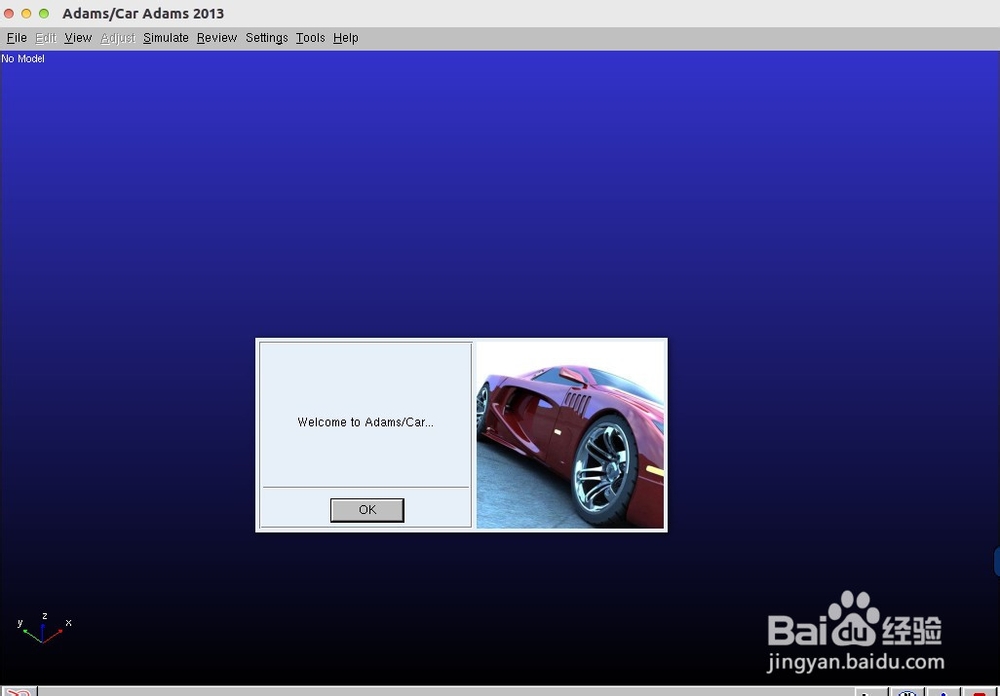Close the Adams/Car window with the red button
This screenshot has height=696, width=1000.
pyautogui.click(x=9, y=13)
